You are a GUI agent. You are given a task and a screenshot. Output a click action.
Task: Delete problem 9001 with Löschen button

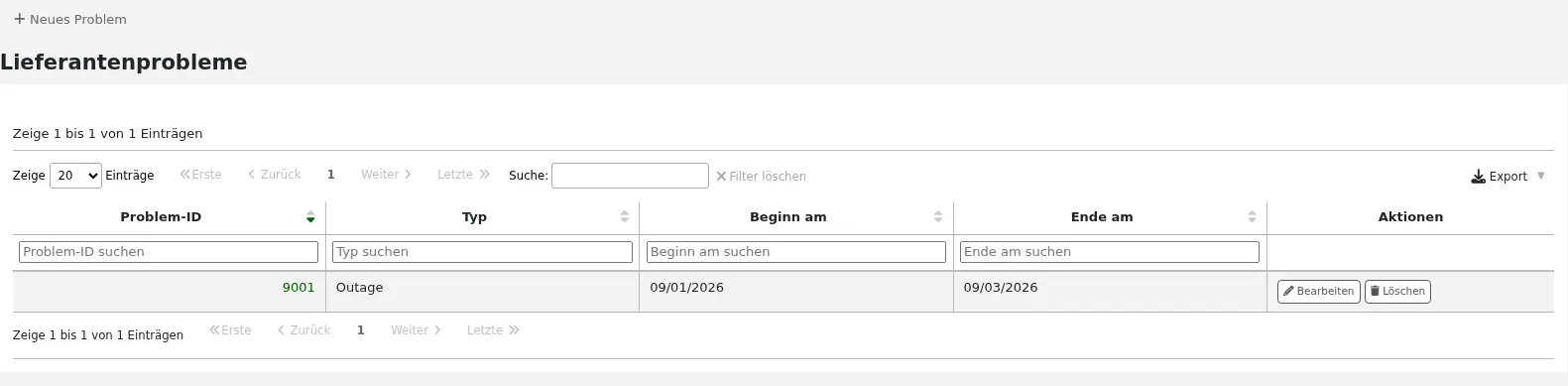click(1397, 292)
